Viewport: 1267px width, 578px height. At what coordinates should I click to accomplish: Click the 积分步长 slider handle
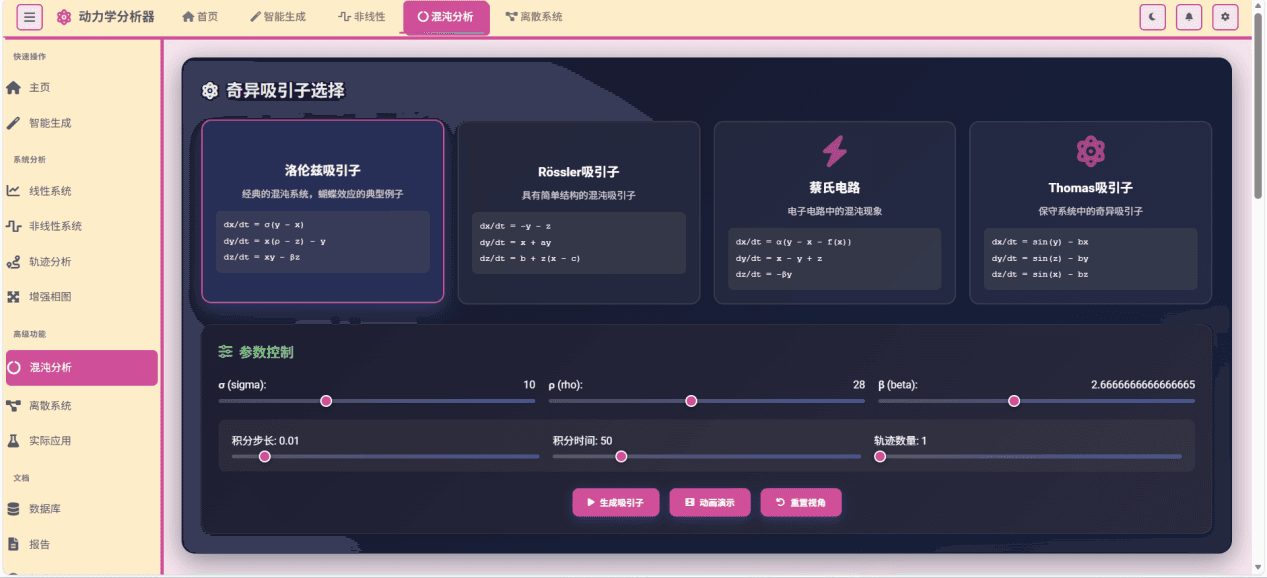pyautogui.click(x=265, y=456)
